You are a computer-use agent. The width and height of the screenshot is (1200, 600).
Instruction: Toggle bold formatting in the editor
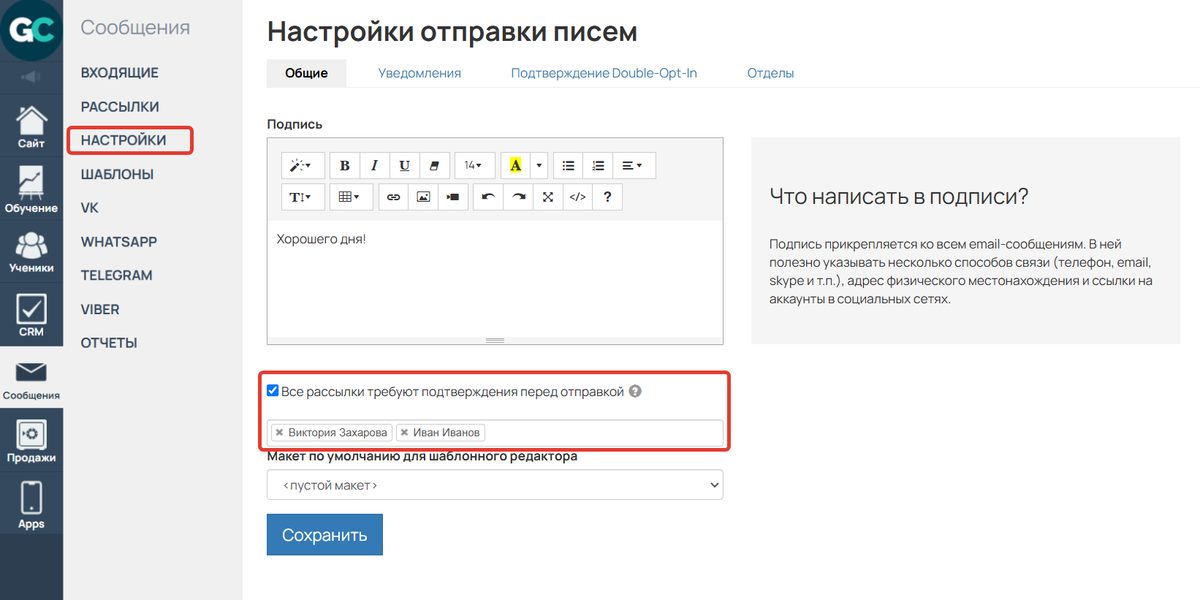[344, 165]
